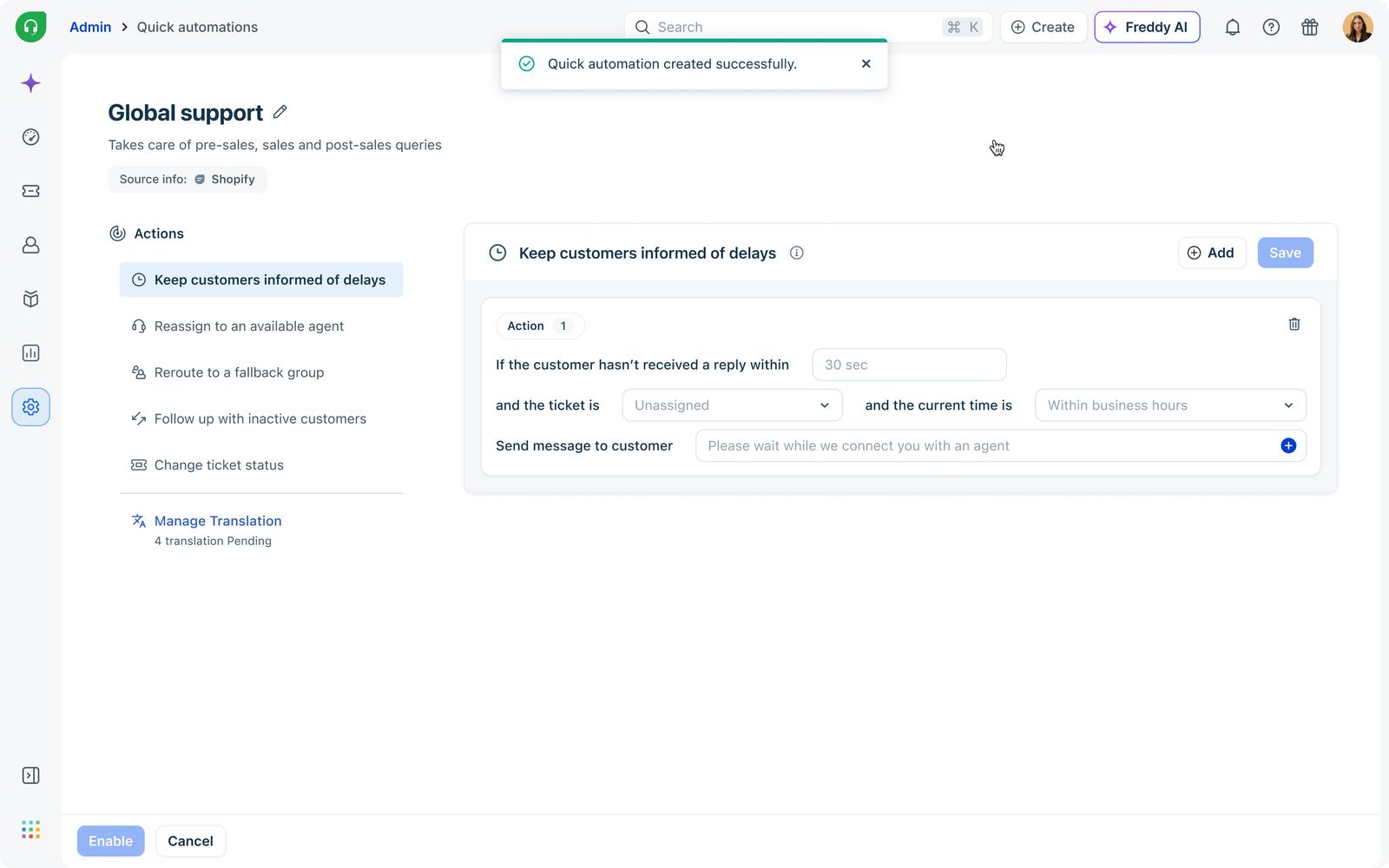Viewport: 1389px width, 868px height.
Task: Select Keep customers informed of delays action
Action: 261,279
